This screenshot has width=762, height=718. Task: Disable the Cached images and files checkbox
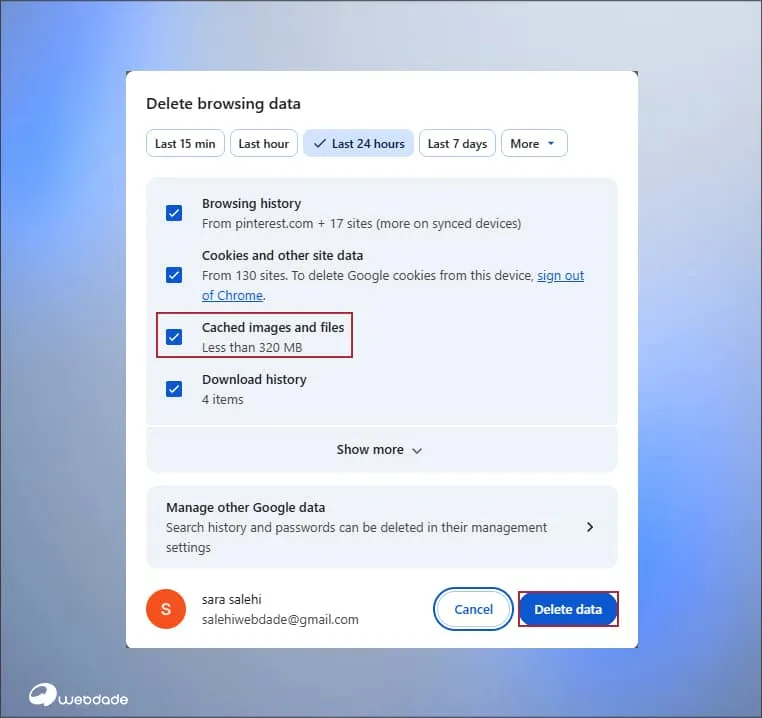tap(174, 337)
